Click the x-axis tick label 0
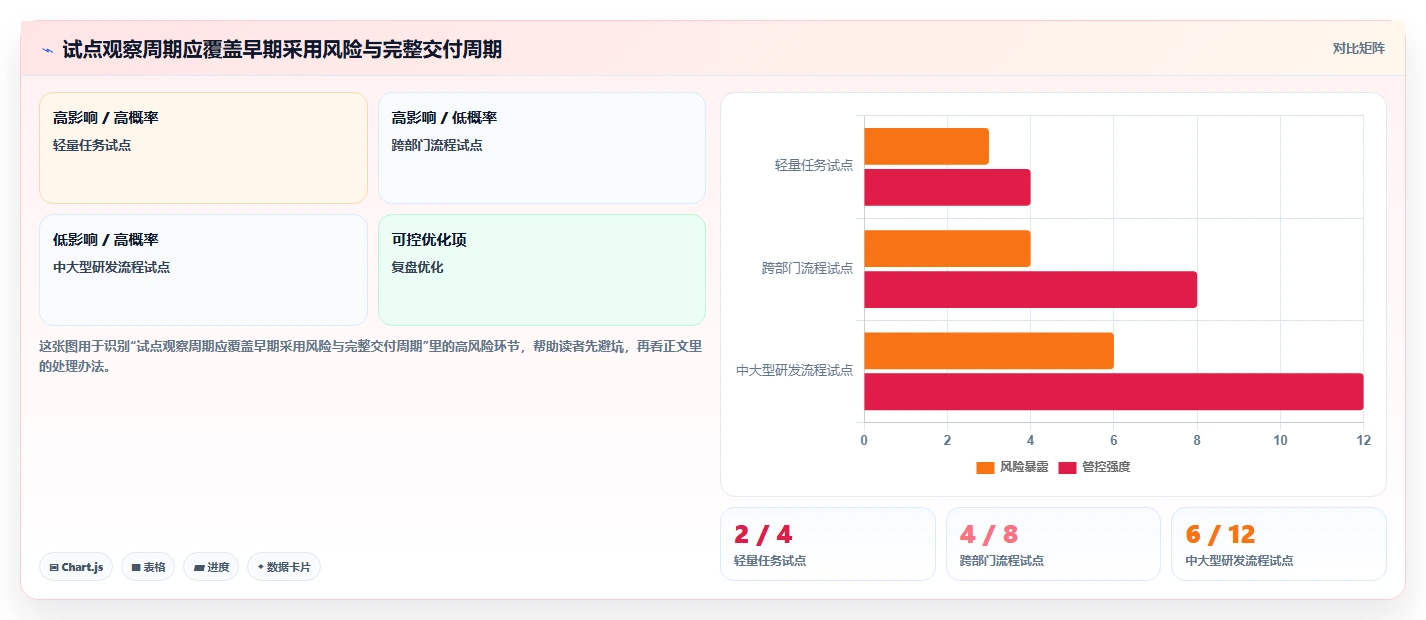The image size is (1426, 620). (864, 441)
